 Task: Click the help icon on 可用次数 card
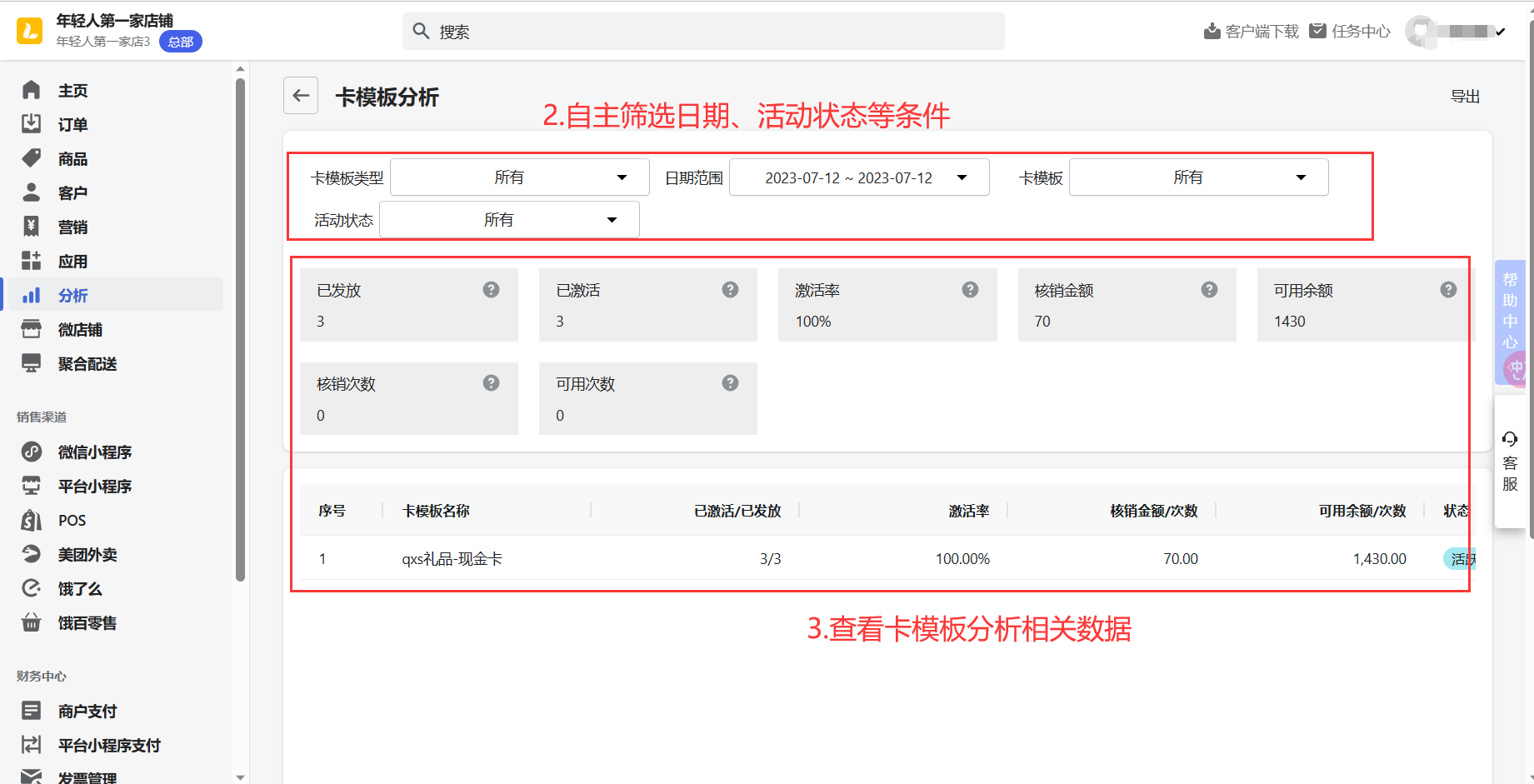point(731,382)
